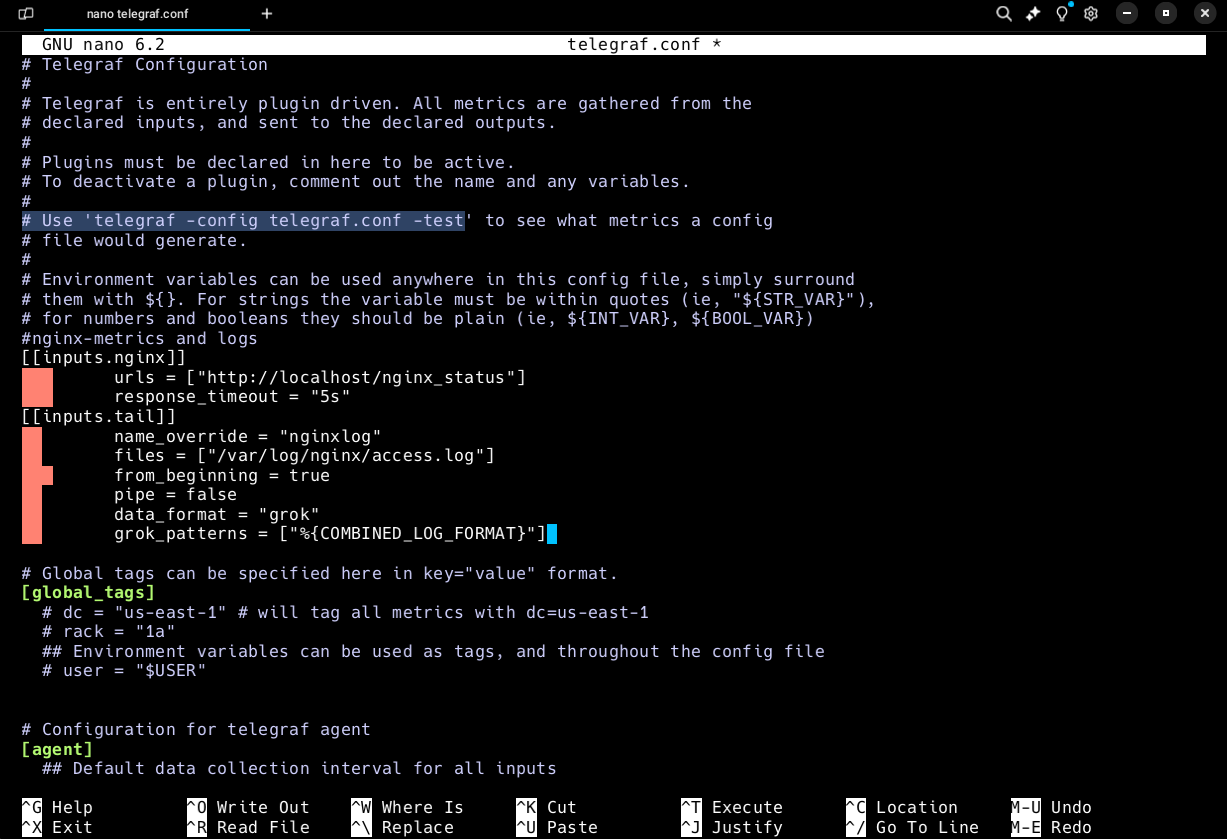Place cursor on [agent] section header
Viewport: 1227px width, 839px height.
[x=57, y=749]
